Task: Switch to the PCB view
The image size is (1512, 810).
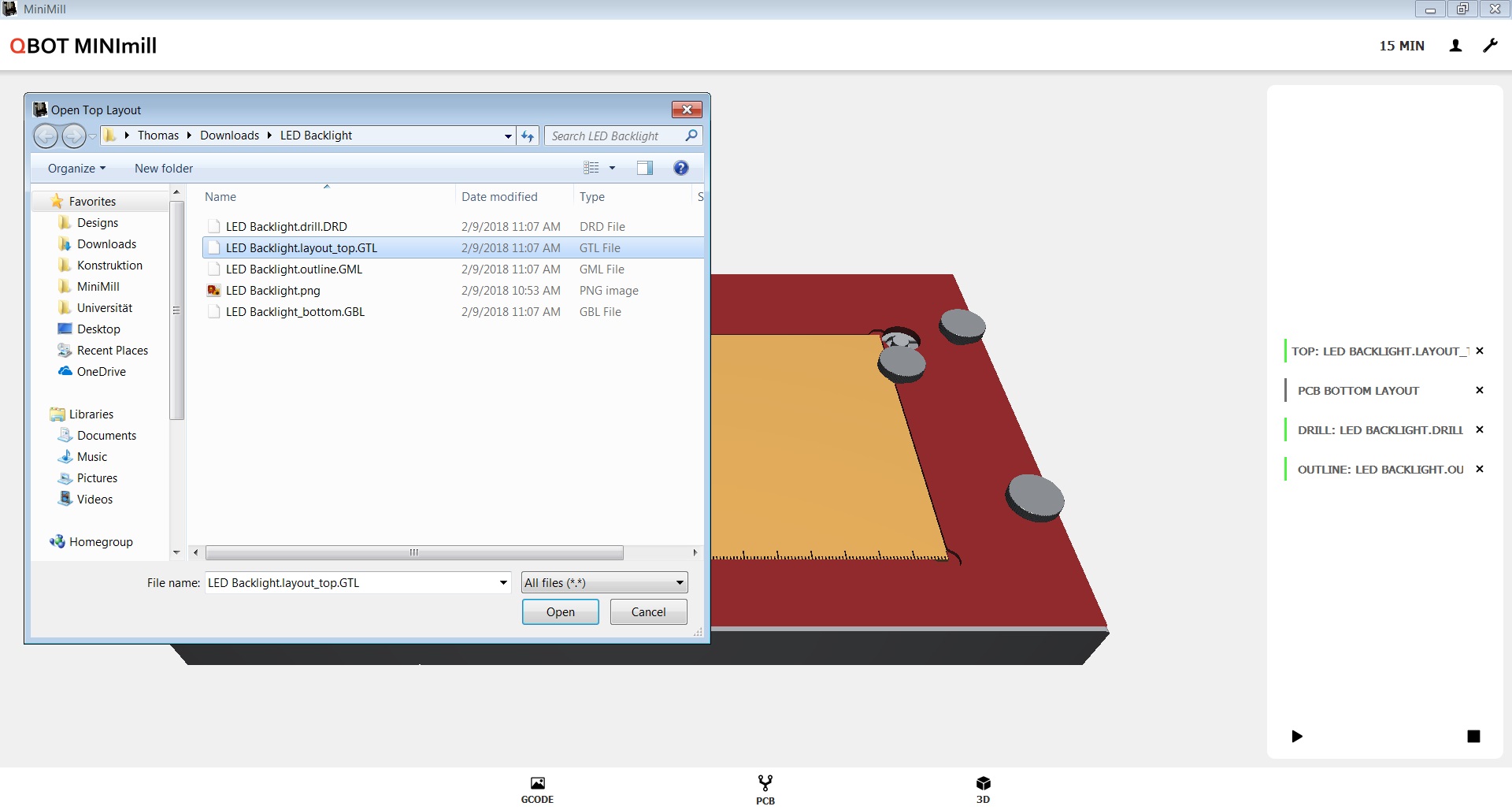Action: click(765, 790)
